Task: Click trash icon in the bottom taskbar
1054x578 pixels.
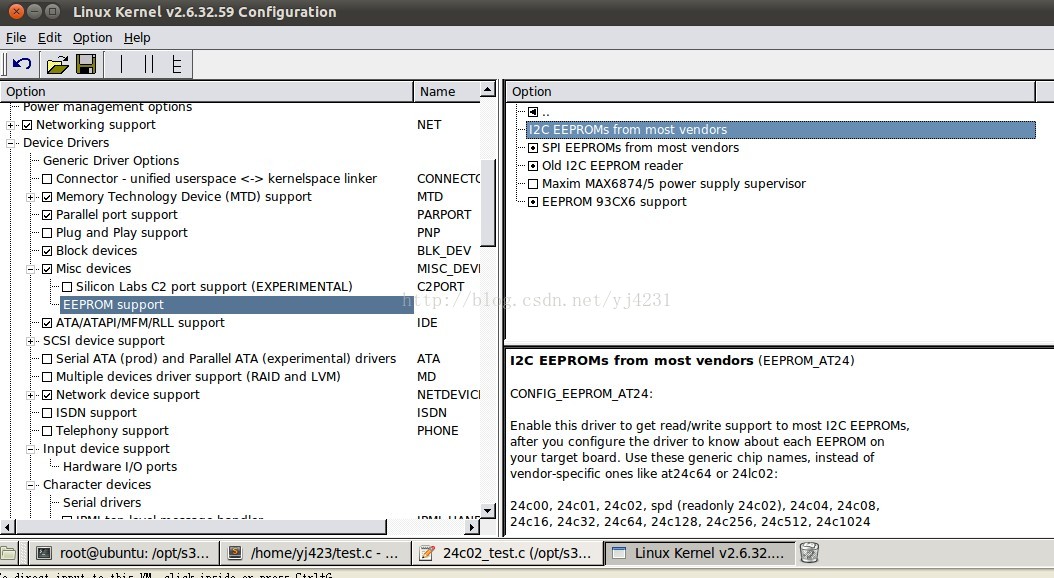Action: [809, 553]
